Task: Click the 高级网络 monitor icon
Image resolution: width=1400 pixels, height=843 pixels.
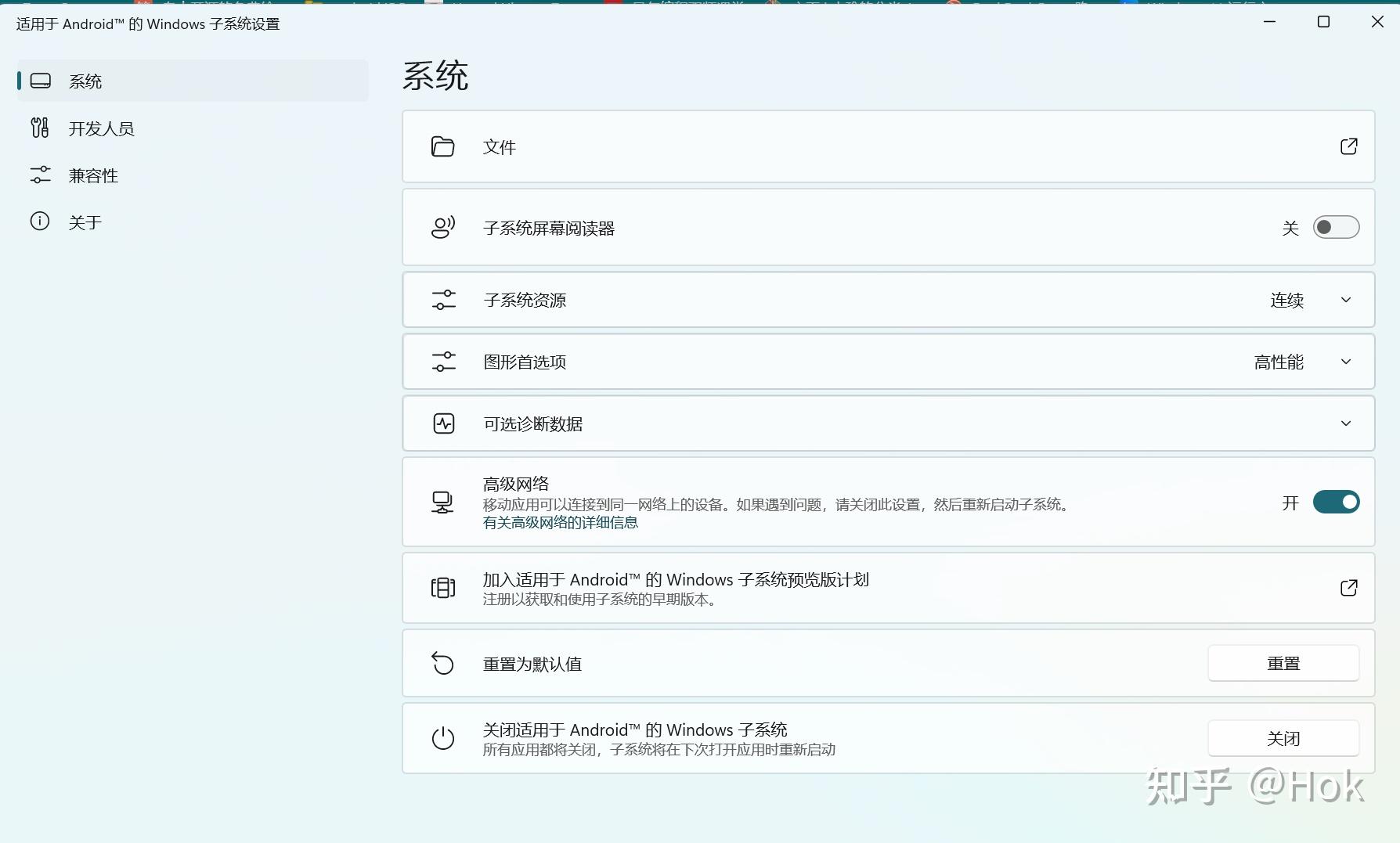Action: (x=443, y=502)
